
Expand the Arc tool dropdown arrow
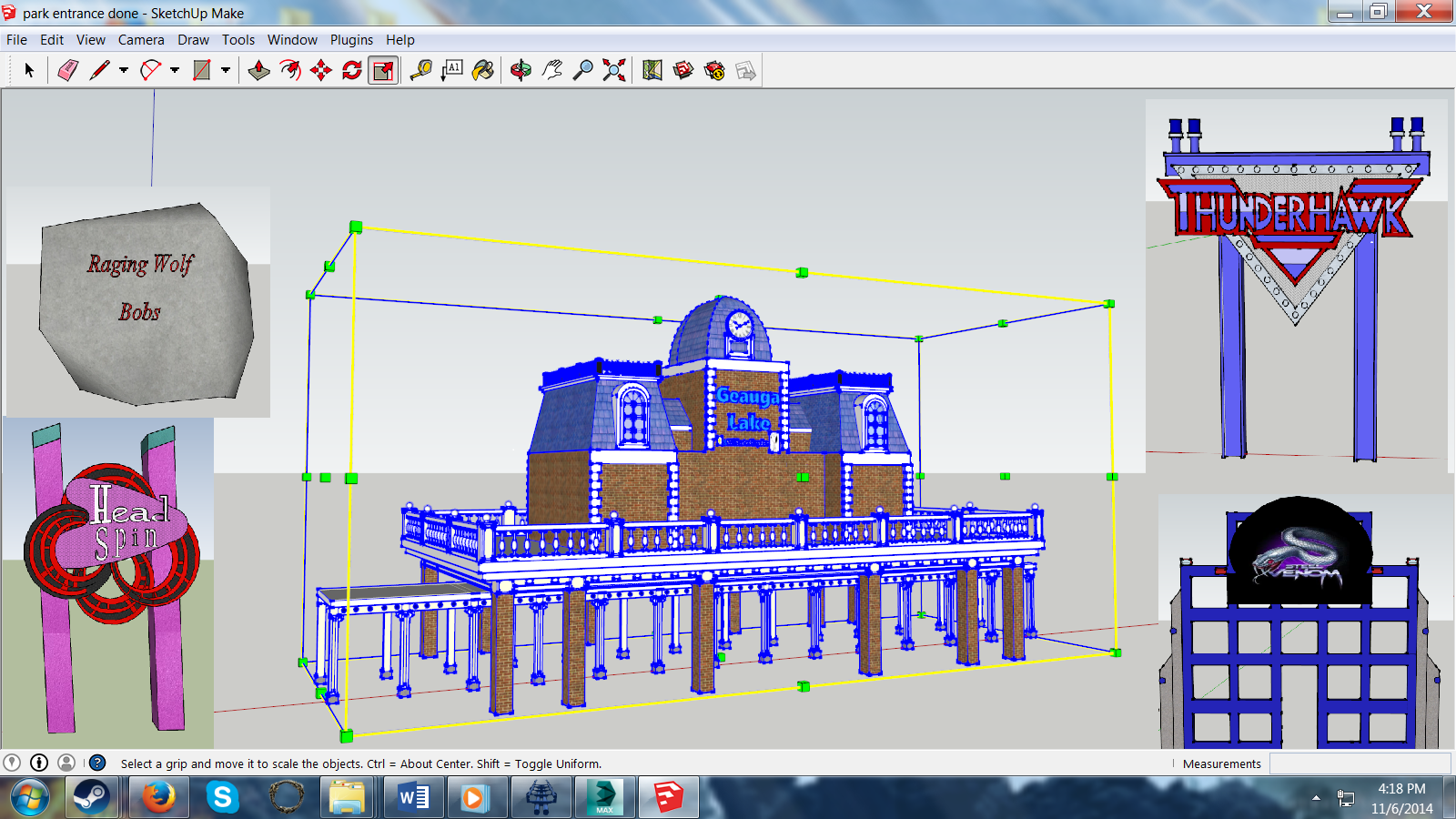(x=175, y=70)
